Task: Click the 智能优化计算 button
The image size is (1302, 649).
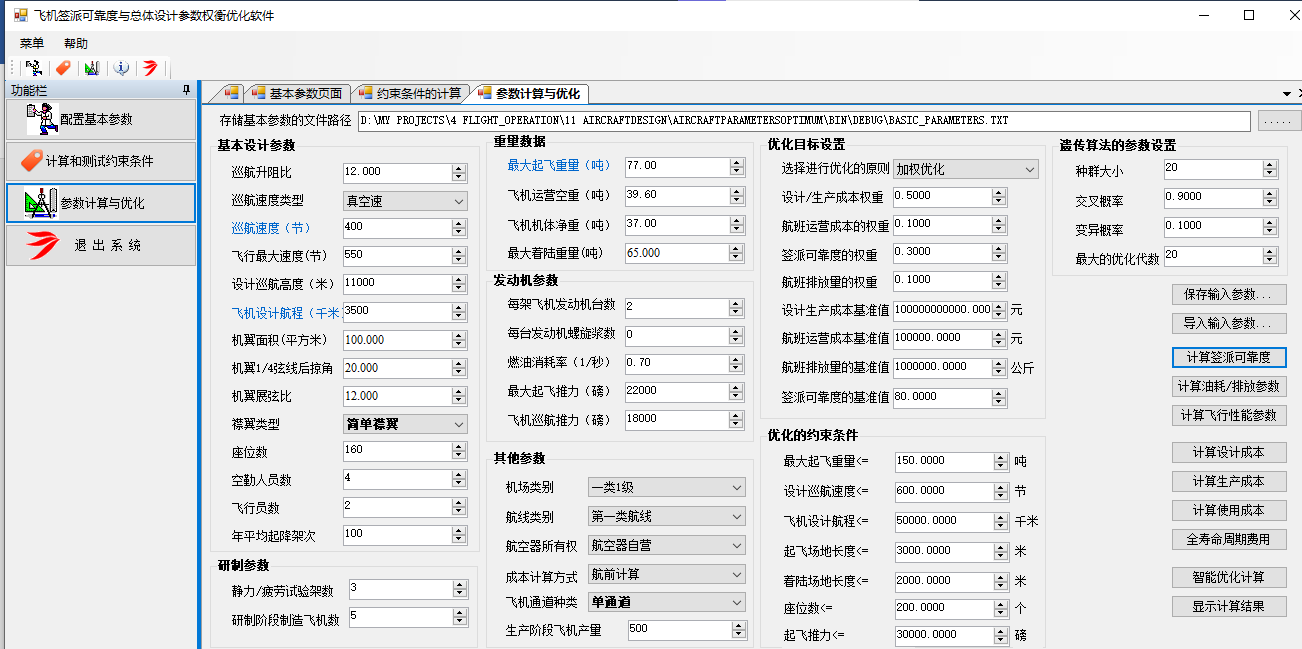Action: 1228,578
